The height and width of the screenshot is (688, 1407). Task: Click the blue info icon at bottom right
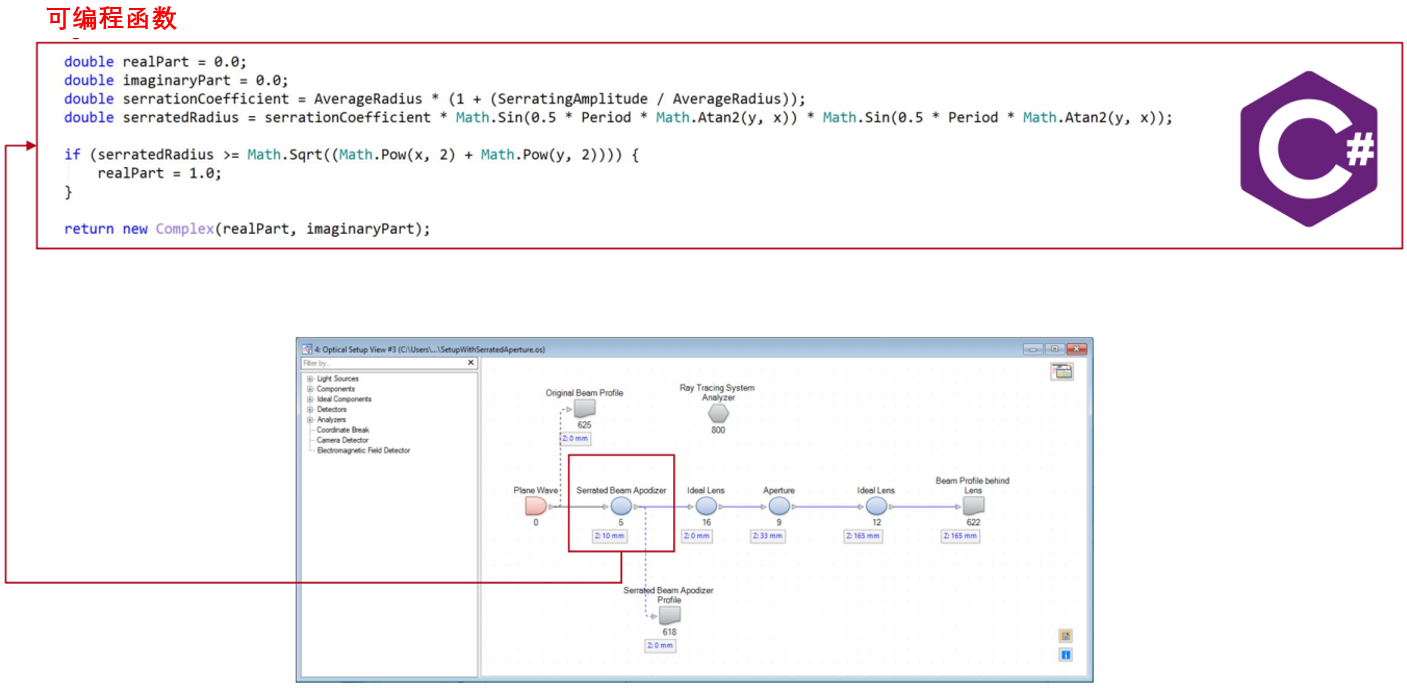1065,655
